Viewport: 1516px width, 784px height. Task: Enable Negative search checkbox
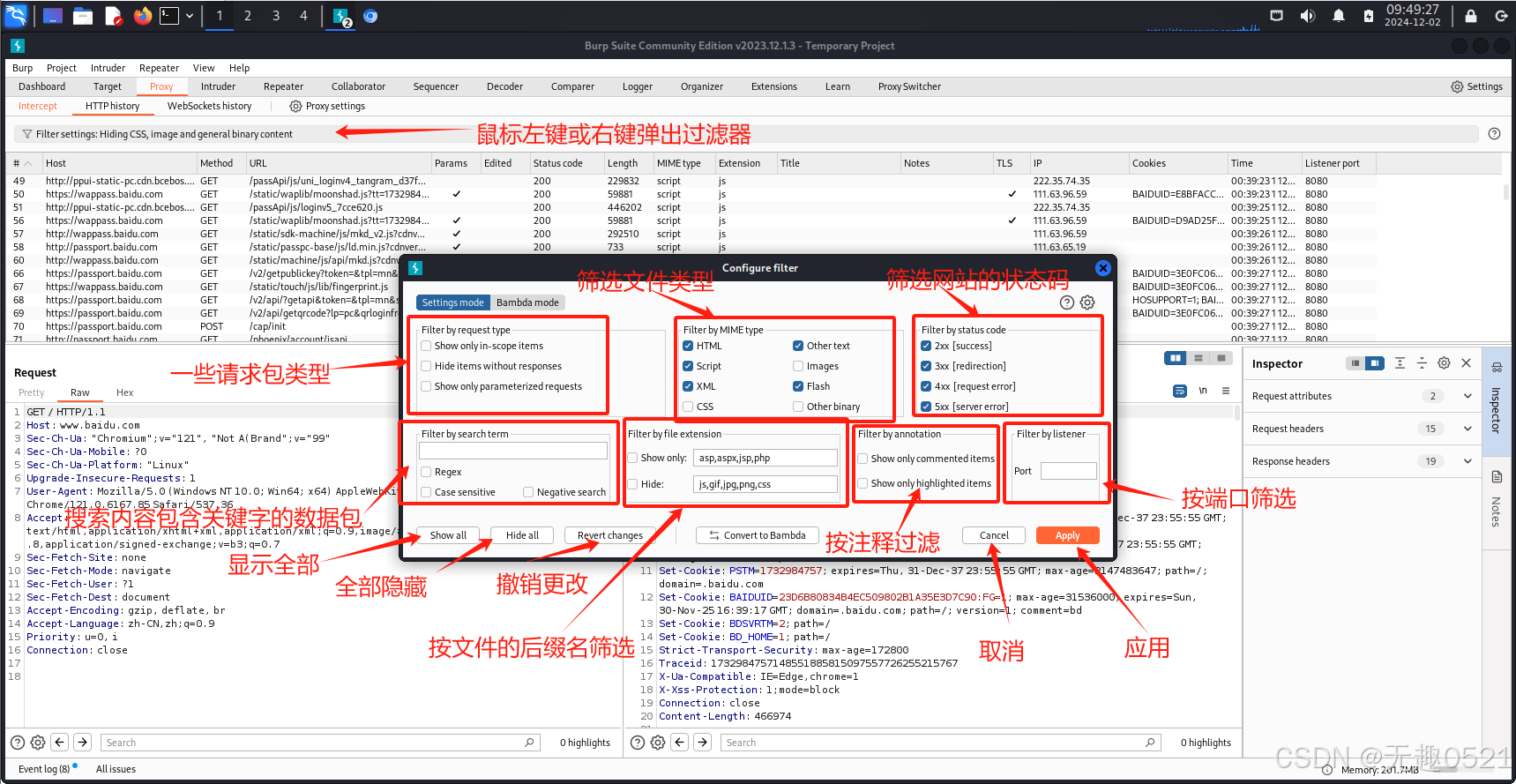528,492
